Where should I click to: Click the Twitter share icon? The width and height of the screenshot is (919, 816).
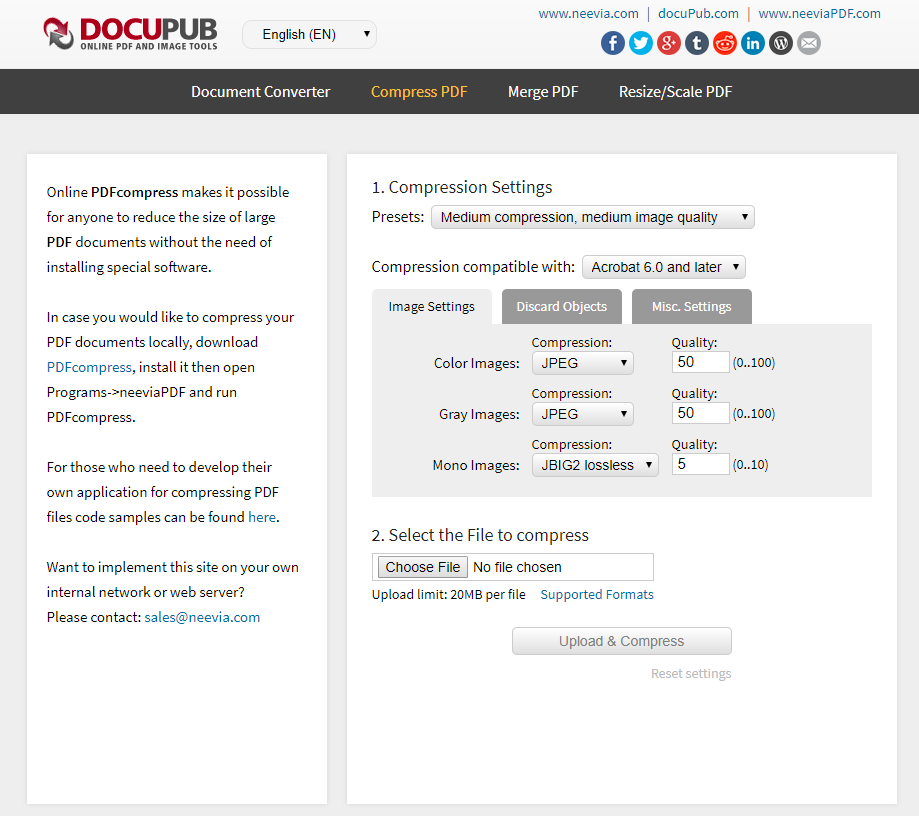[x=640, y=43]
